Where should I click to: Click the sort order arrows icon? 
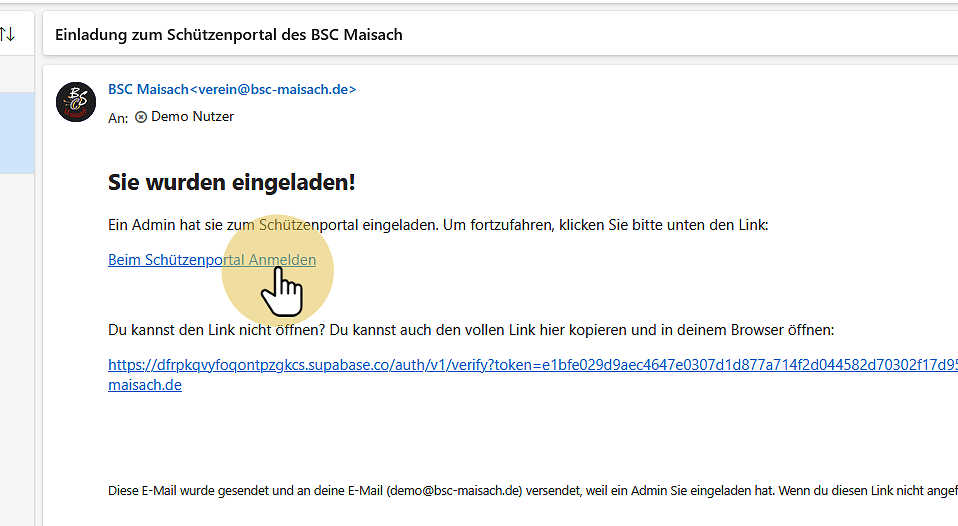[8, 34]
